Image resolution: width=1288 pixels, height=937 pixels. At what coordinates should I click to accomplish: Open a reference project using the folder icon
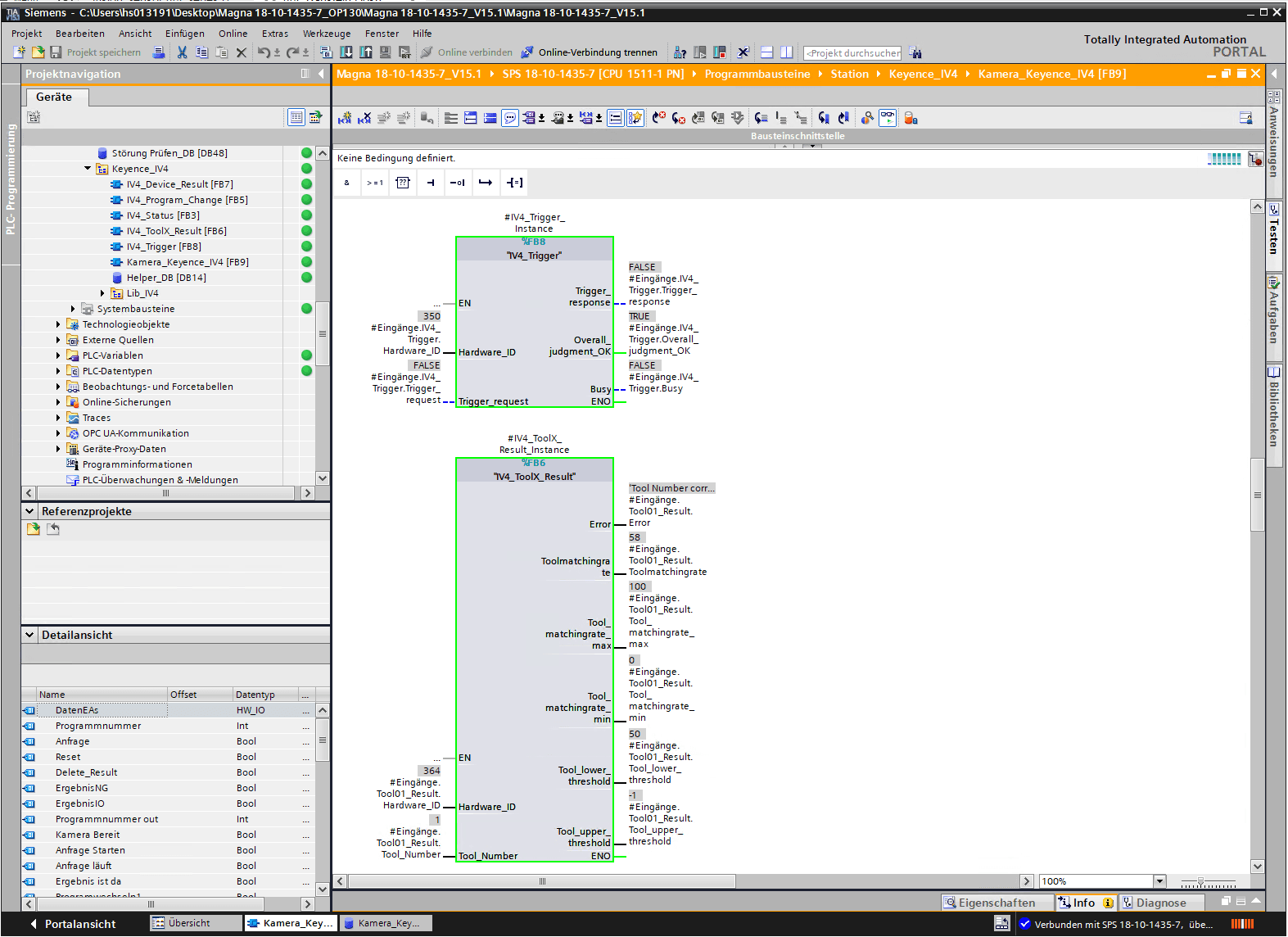(x=34, y=529)
